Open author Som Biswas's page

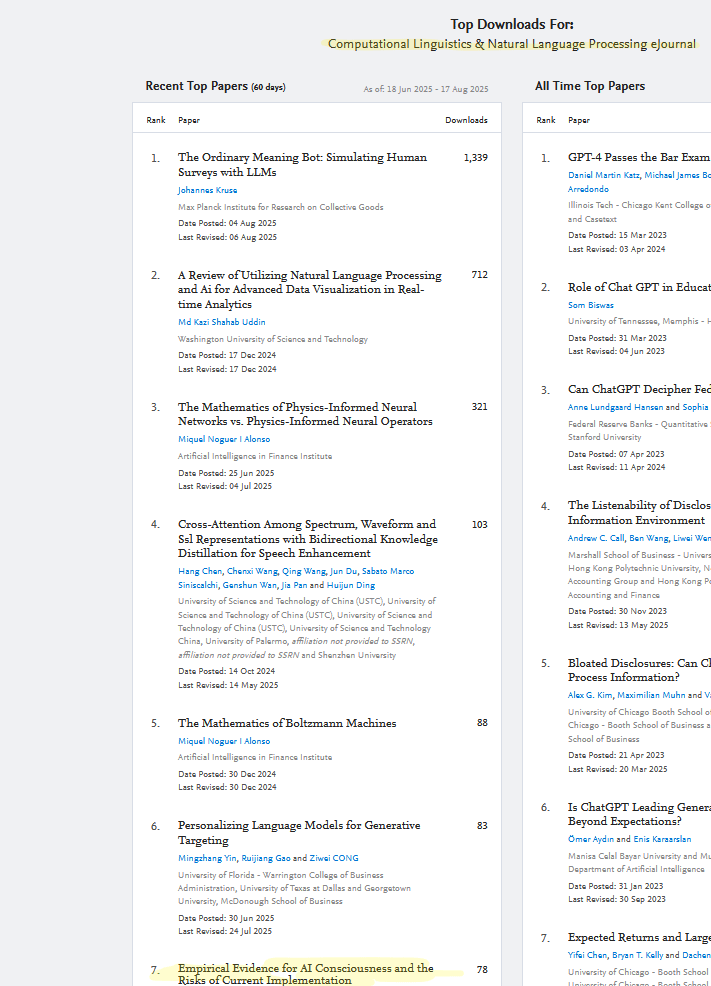(591, 305)
